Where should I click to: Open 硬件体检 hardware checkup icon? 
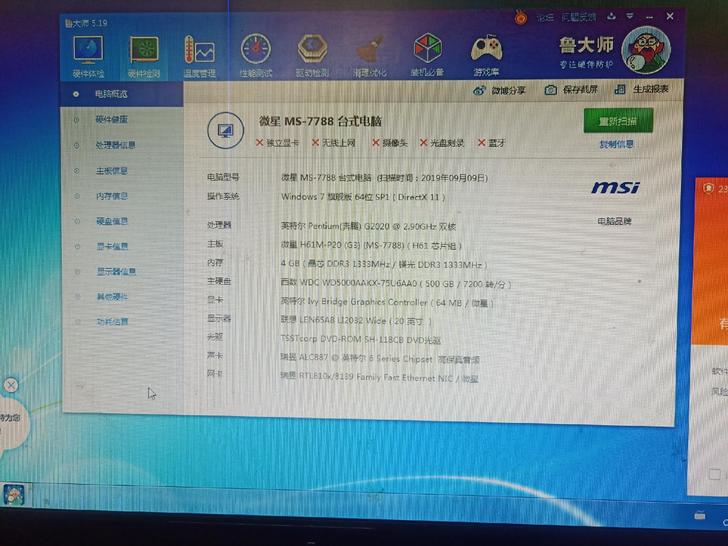(88, 56)
